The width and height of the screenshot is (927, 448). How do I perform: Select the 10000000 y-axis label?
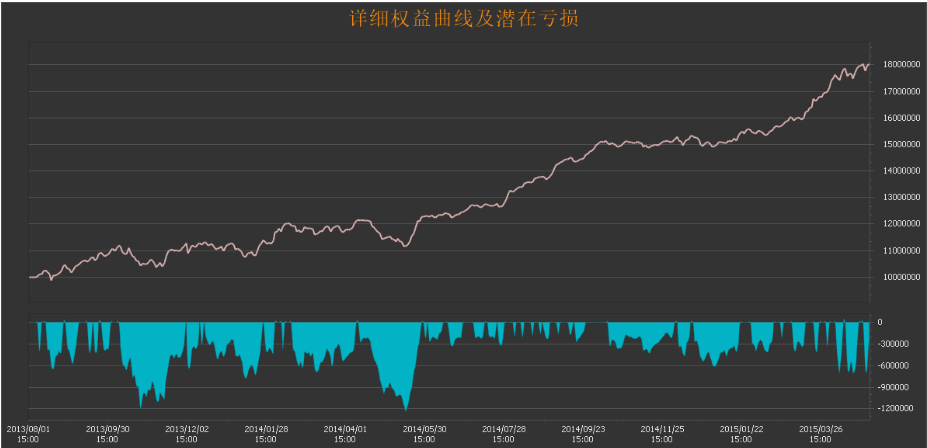point(894,277)
